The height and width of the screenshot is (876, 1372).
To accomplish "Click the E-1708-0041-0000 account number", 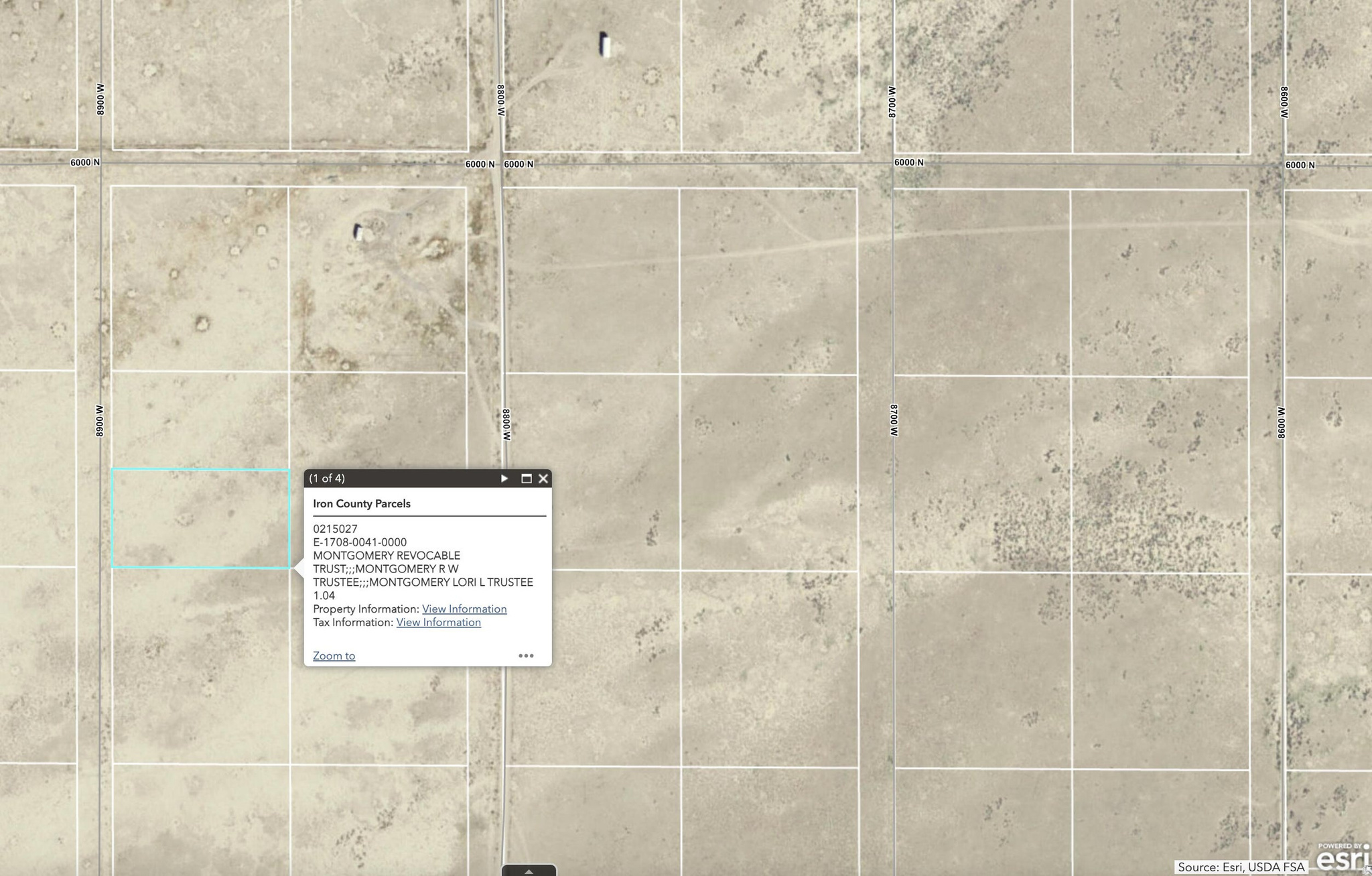I will [360, 542].
